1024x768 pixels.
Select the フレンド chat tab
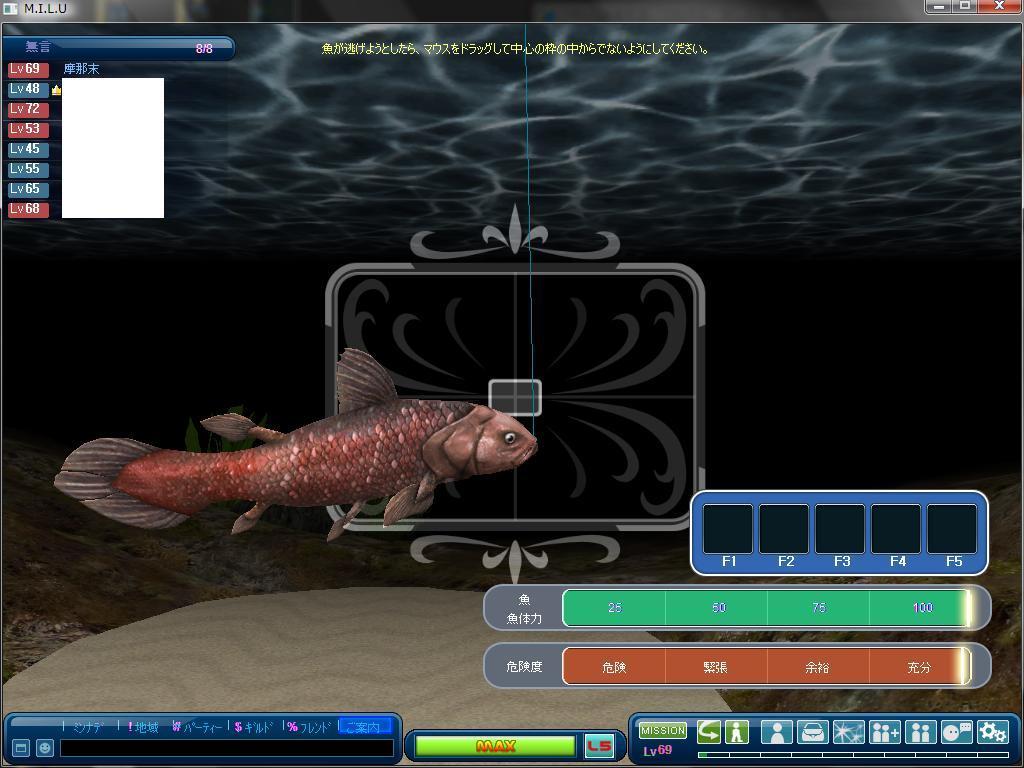309,727
